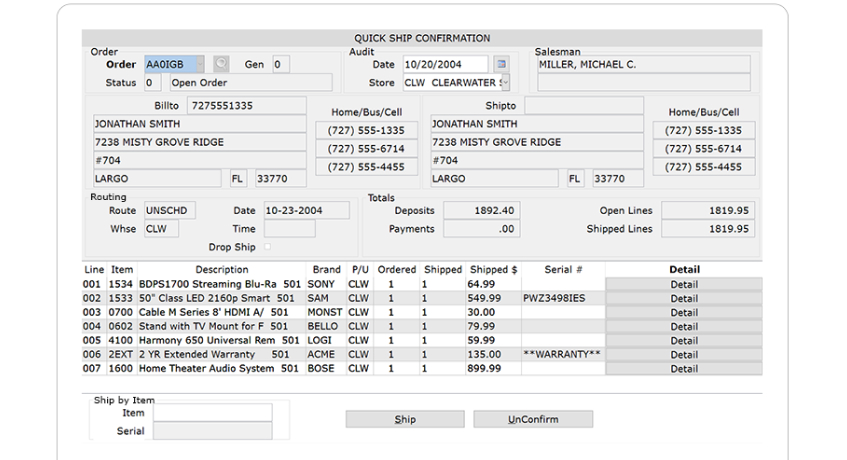Open Detail for Home Theater Audio System
Image resolution: width=847 pixels, height=460 pixels.
click(x=684, y=369)
